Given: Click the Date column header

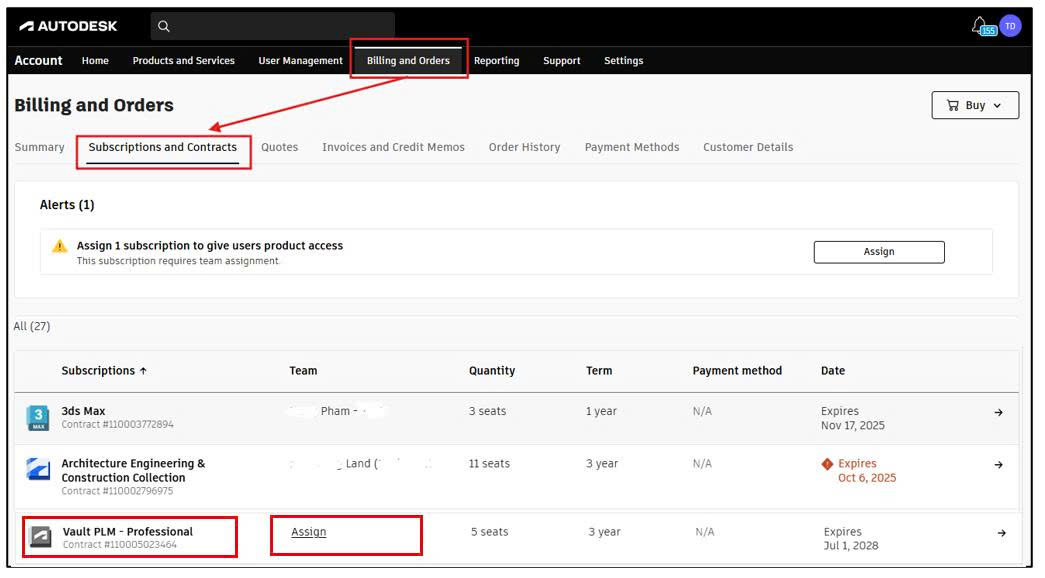Looking at the screenshot, I should 833,371.
